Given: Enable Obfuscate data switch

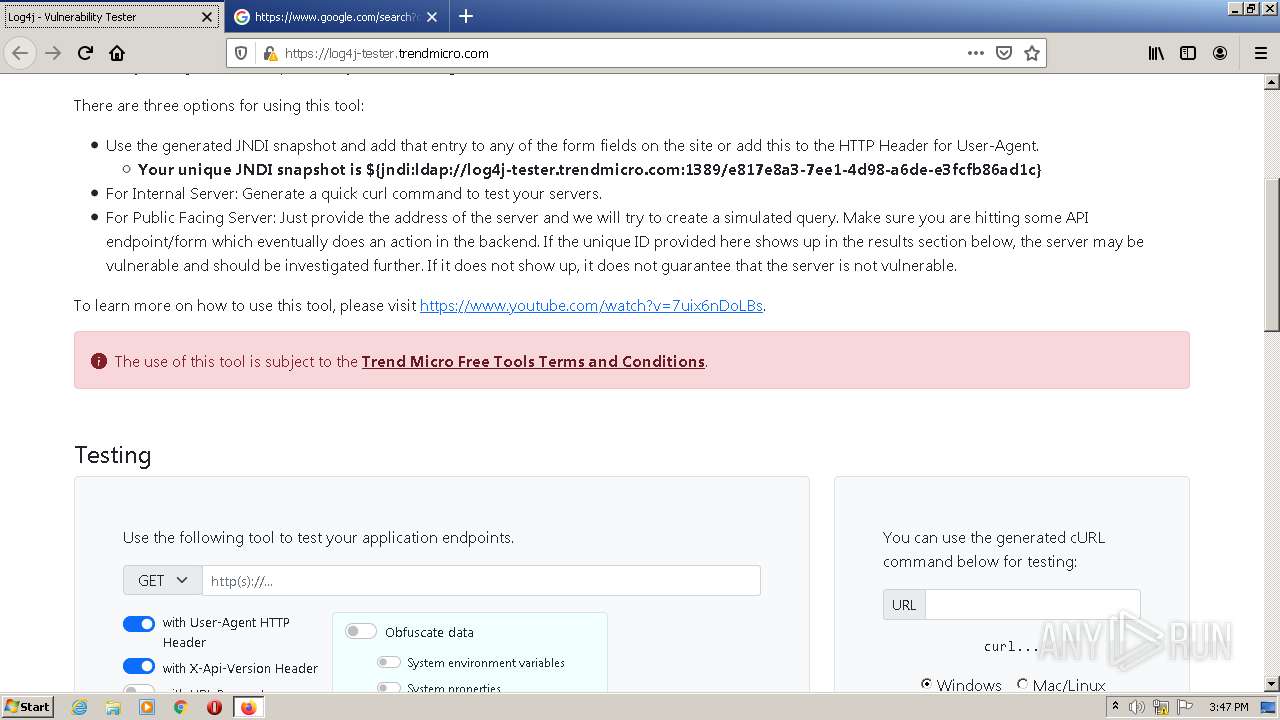Looking at the screenshot, I should tap(361, 631).
